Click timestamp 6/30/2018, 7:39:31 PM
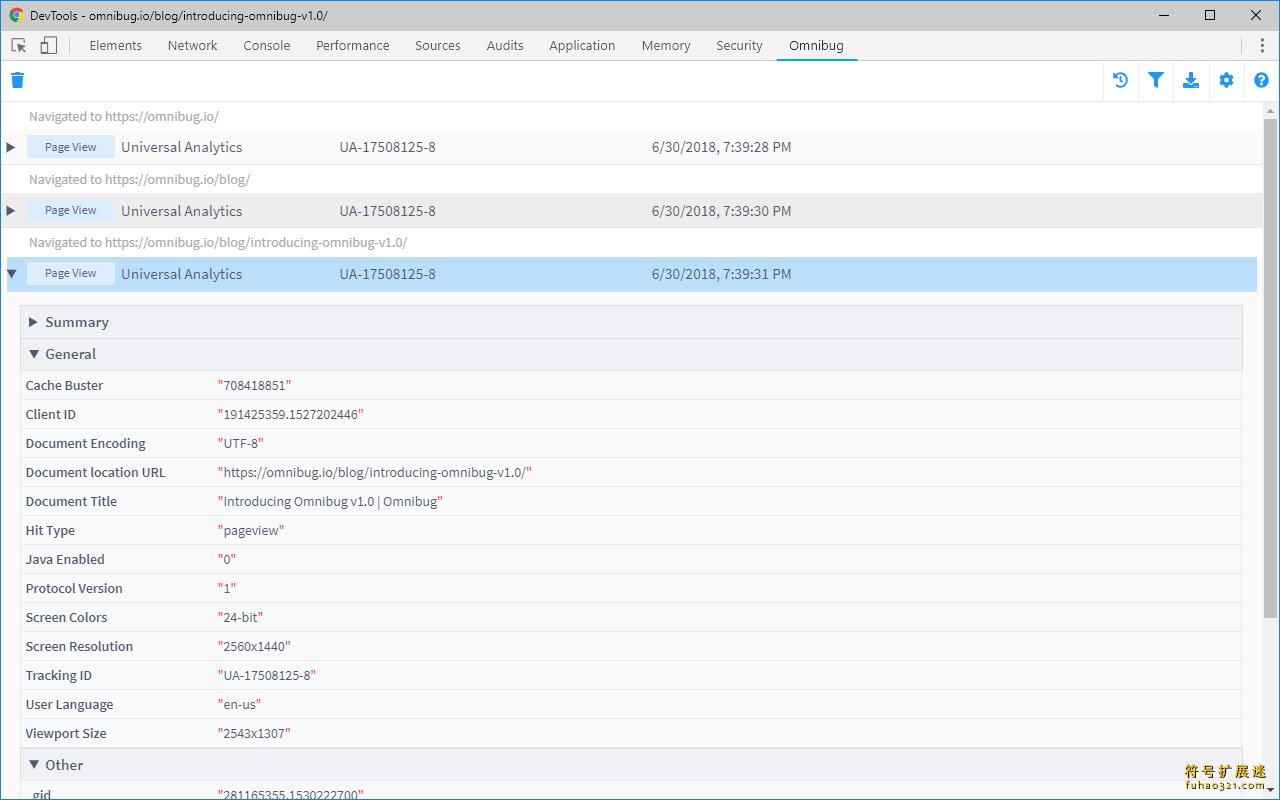The width and height of the screenshot is (1280, 800). [721, 273]
